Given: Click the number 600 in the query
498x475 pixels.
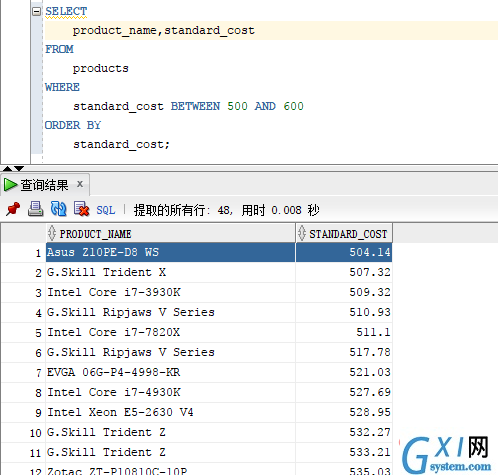Looking at the screenshot, I should coord(293,106).
